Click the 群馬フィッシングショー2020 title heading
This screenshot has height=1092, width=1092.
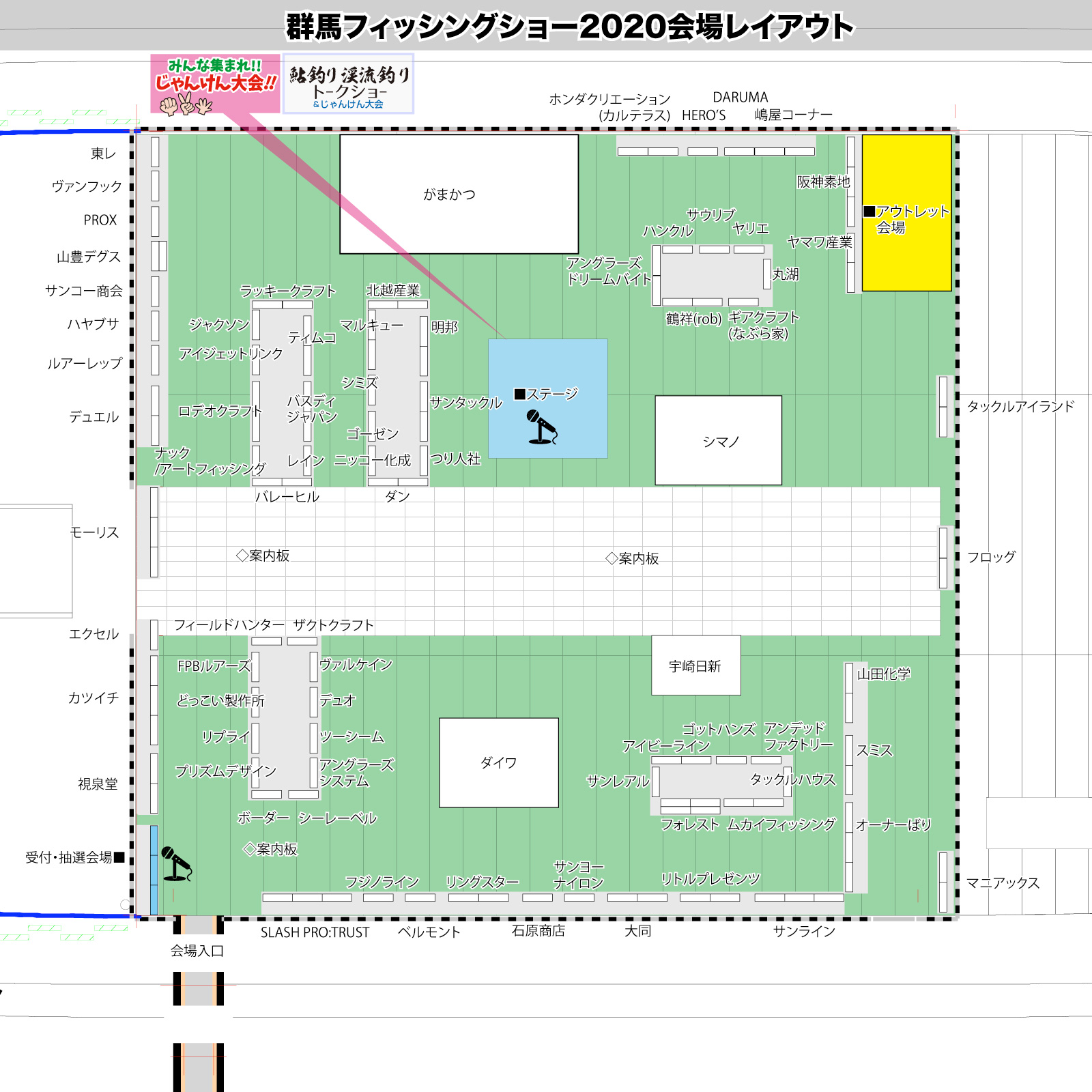click(569, 27)
